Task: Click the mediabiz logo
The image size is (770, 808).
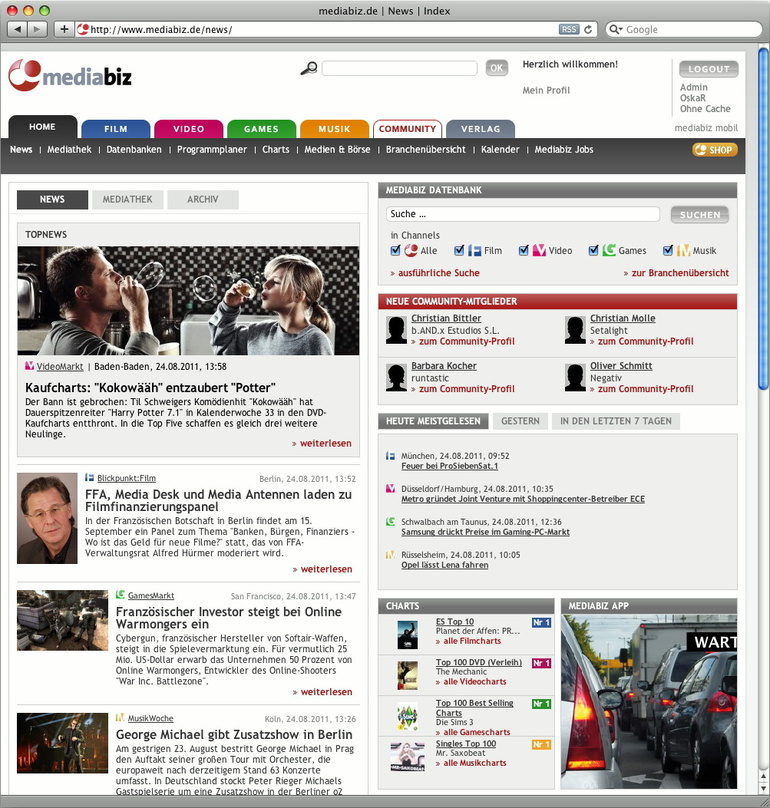Action: click(x=70, y=76)
